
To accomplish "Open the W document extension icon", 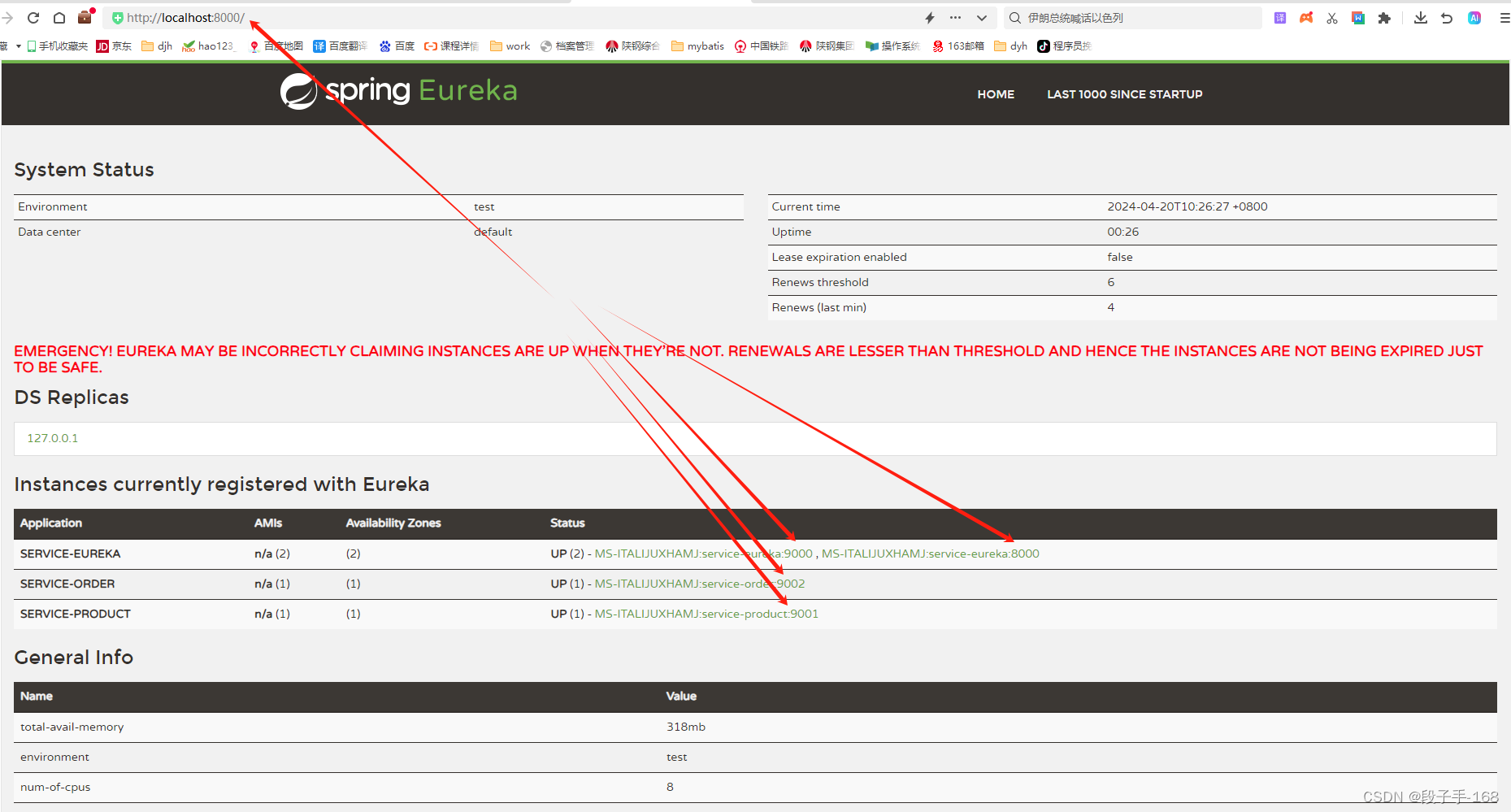I will (x=1358, y=18).
